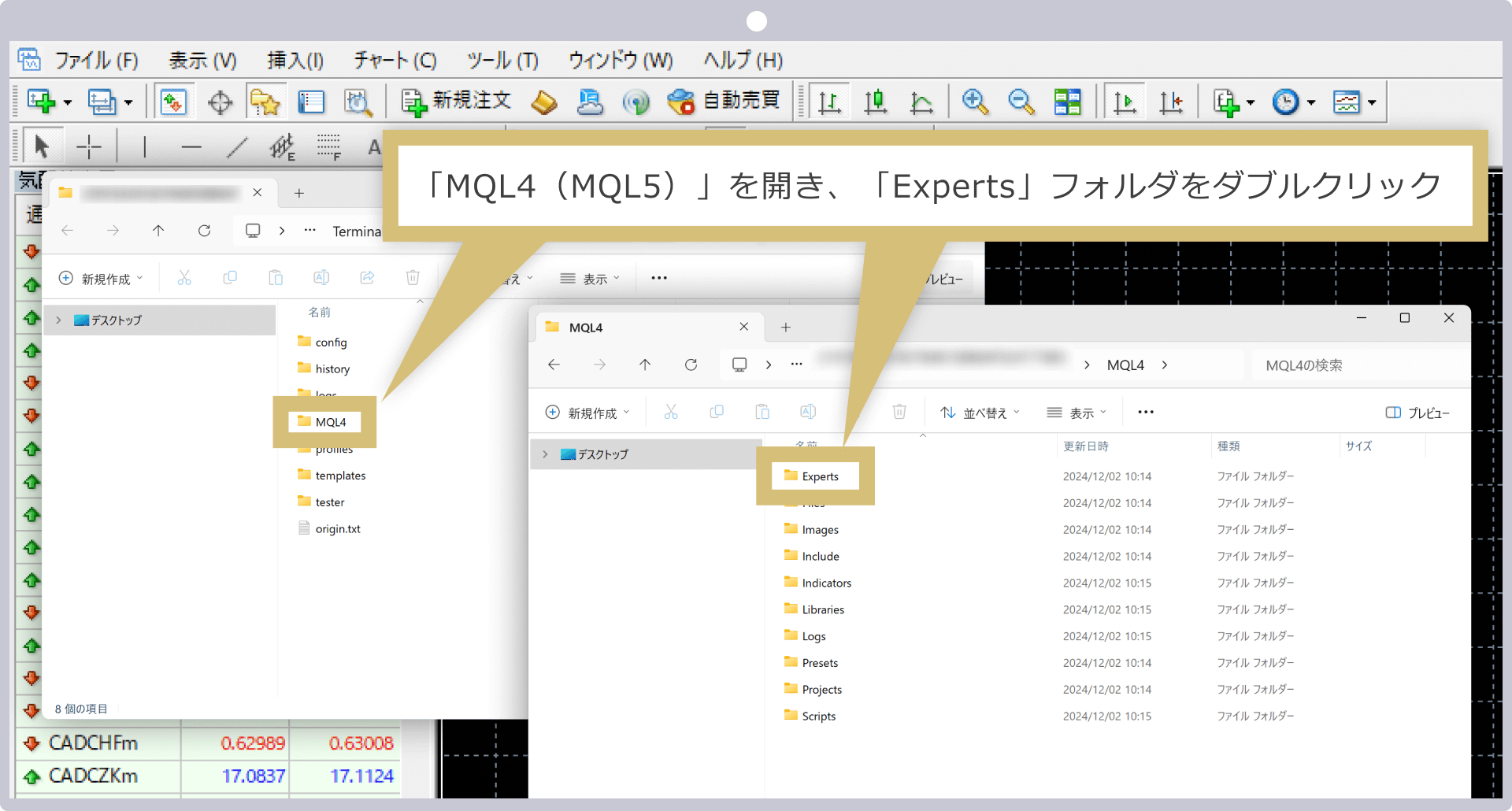Viewport: 1512px width, 811px height.
Task: Expand デスクトップ tree in back Explorer window
Action: click(x=58, y=320)
